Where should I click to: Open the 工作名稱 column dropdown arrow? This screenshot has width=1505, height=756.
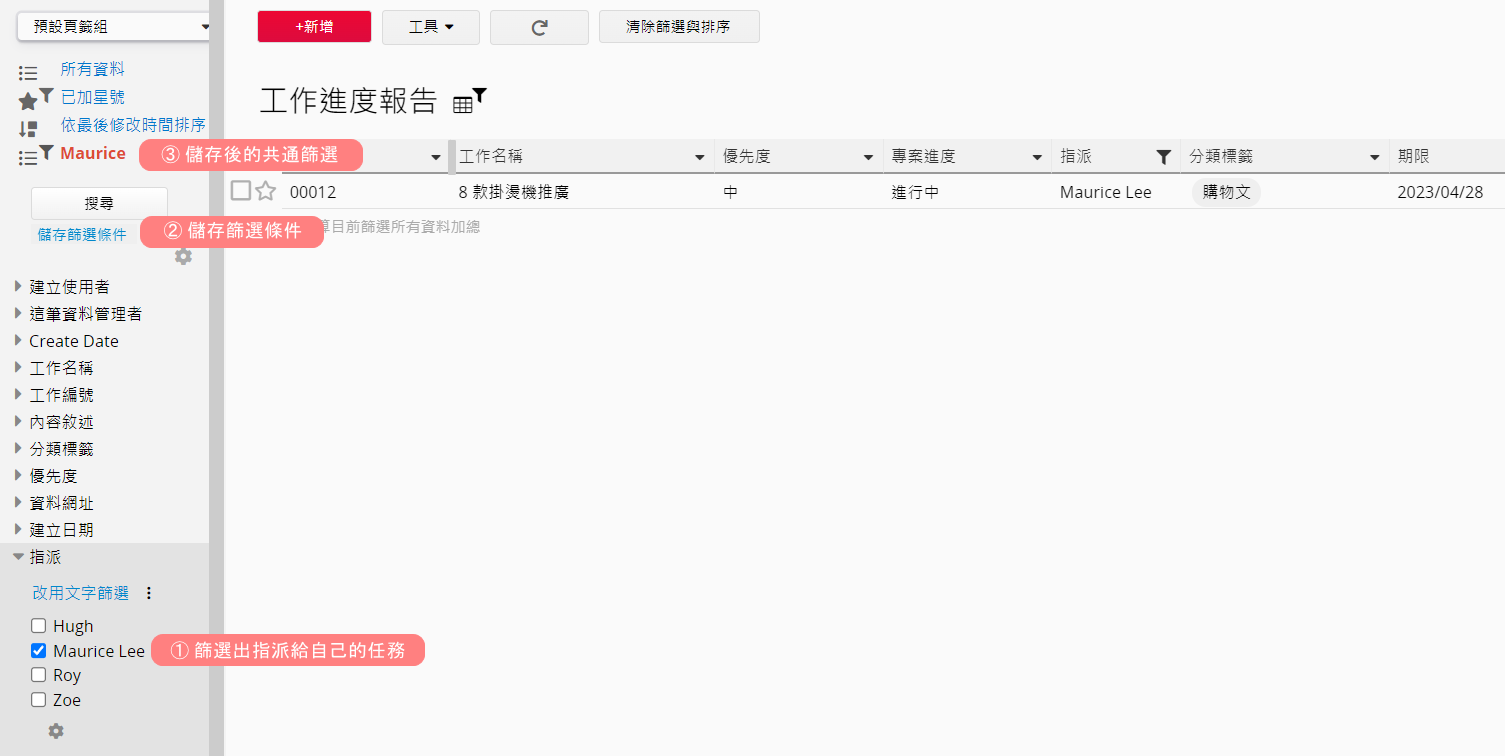click(700, 158)
